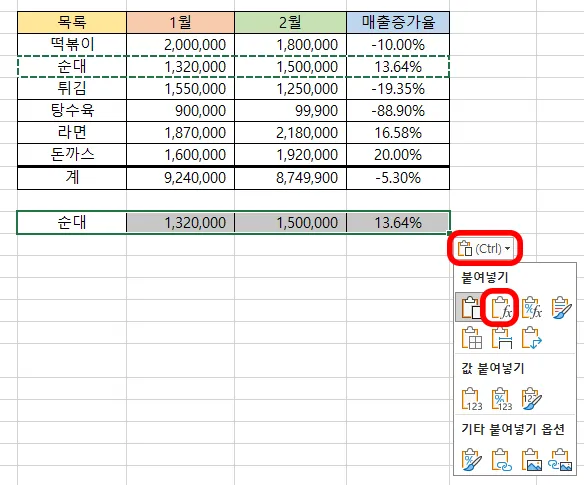
Task: Click the 돈까스 cell
Action: click(x=72, y=155)
